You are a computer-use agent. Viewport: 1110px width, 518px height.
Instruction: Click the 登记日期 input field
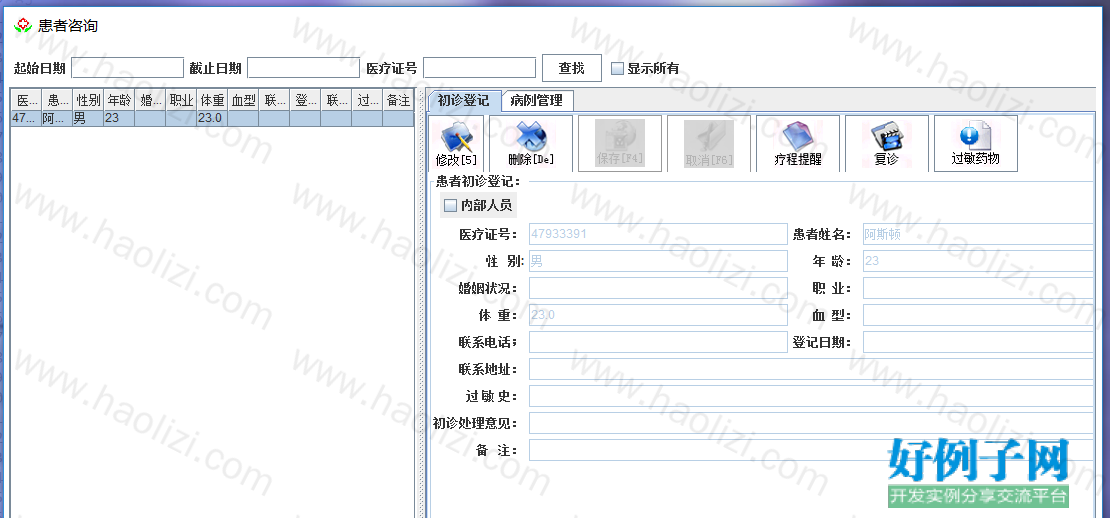pos(978,342)
